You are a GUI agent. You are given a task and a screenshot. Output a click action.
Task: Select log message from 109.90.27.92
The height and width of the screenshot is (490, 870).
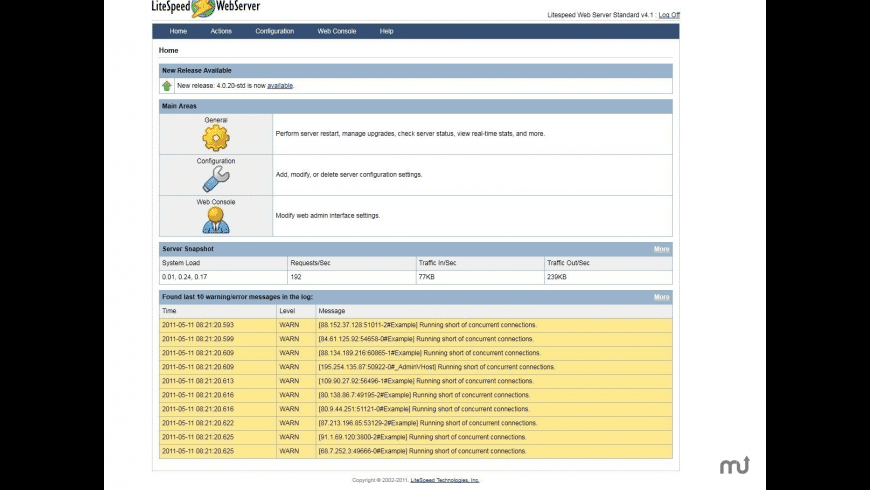(426, 381)
